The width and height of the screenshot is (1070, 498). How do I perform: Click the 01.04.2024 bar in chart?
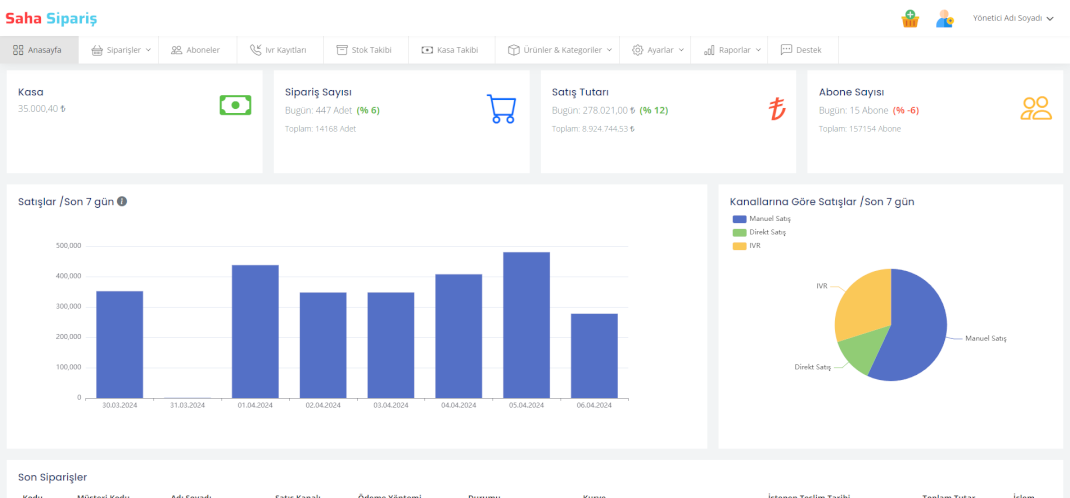tap(255, 332)
